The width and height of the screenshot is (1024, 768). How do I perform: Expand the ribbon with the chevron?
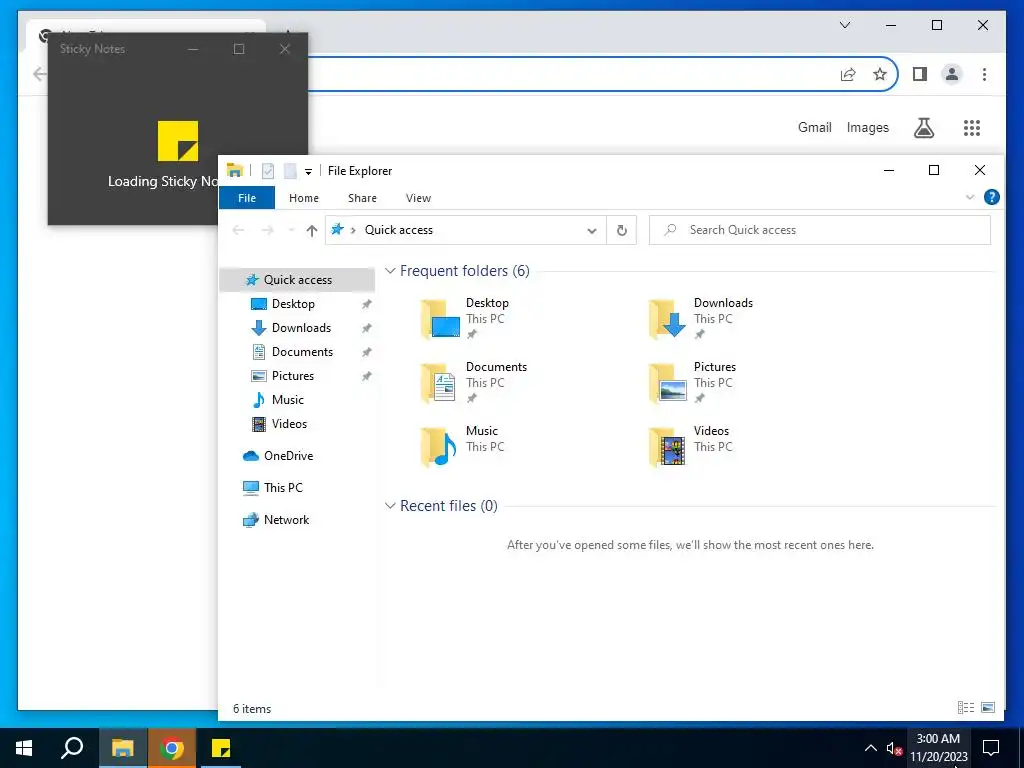(x=970, y=197)
